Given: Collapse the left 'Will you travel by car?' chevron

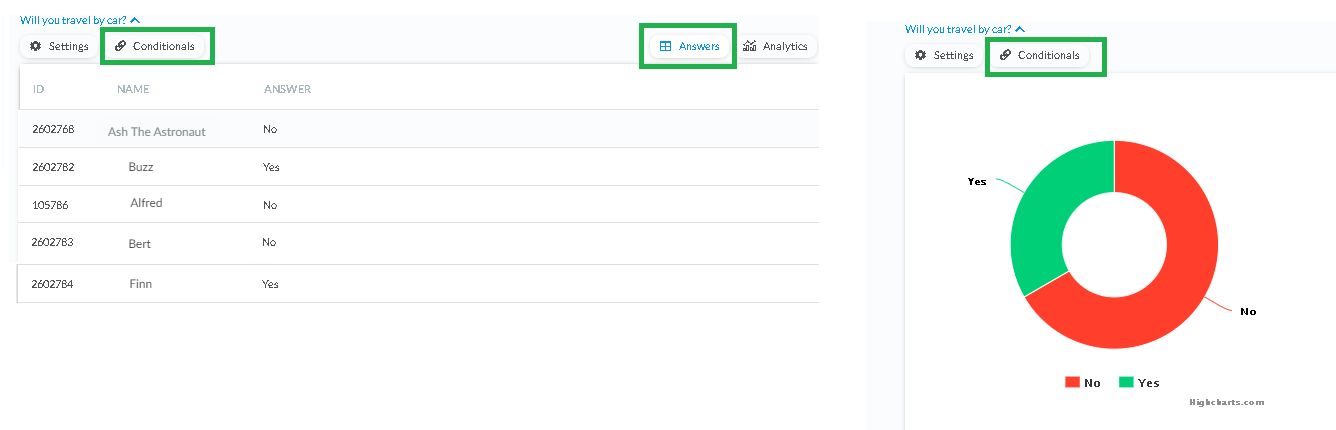Looking at the screenshot, I should click(x=135, y=19).
